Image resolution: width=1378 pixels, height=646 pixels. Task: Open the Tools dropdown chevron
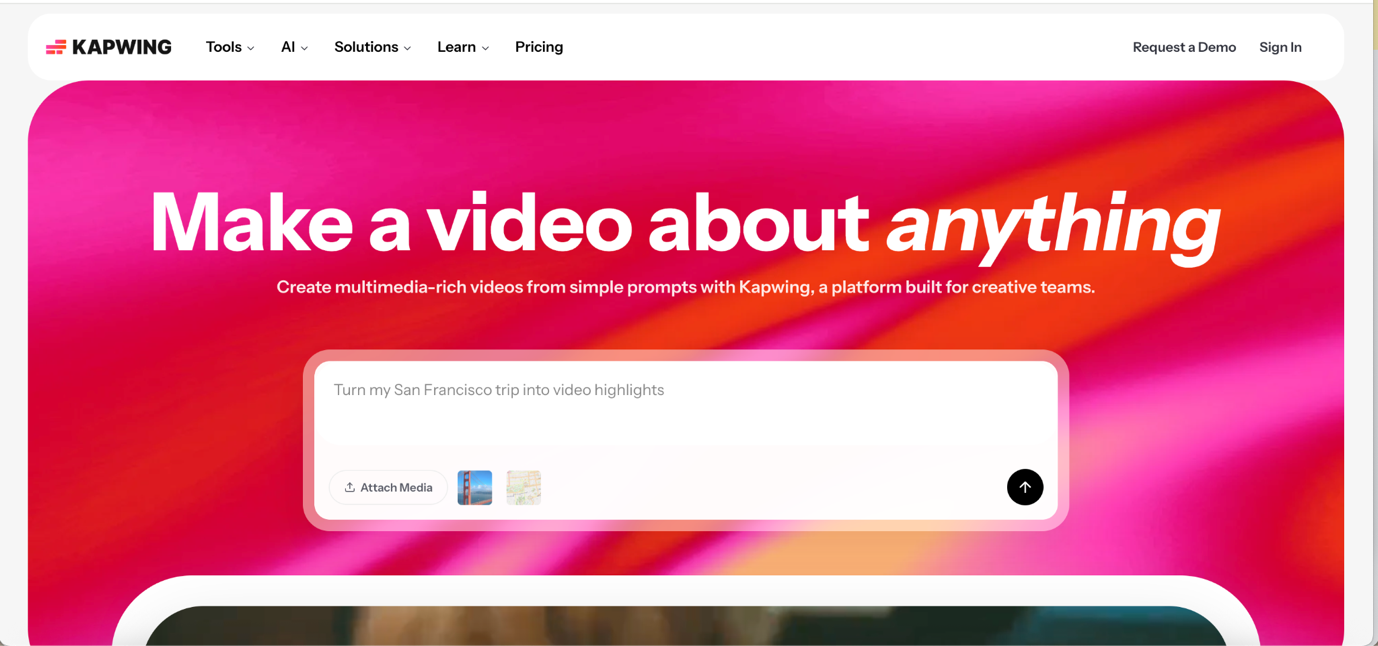click(251, 47)
